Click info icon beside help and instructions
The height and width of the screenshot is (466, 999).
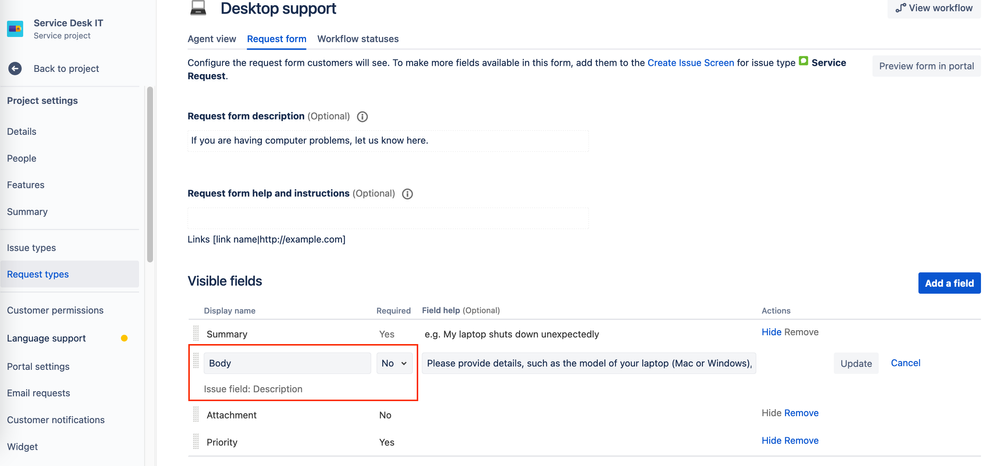coord(407,194)
